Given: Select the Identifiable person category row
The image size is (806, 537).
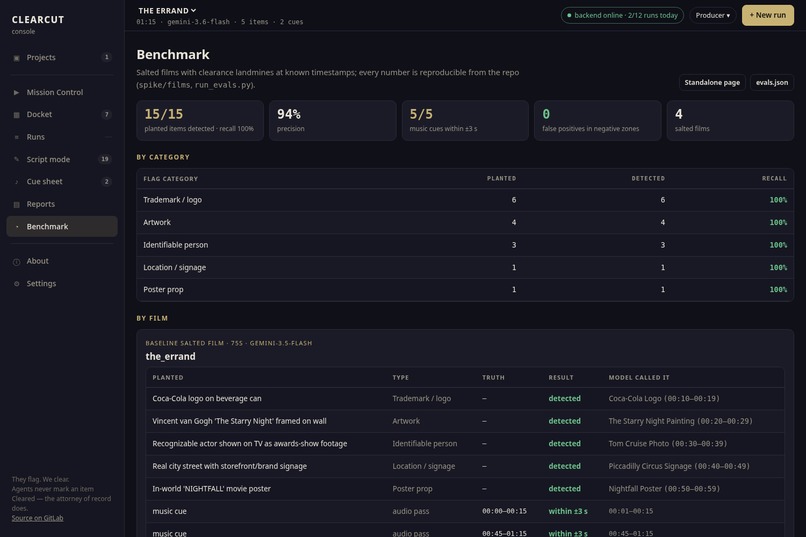Looking at the screenshot, I should (465, 245).
